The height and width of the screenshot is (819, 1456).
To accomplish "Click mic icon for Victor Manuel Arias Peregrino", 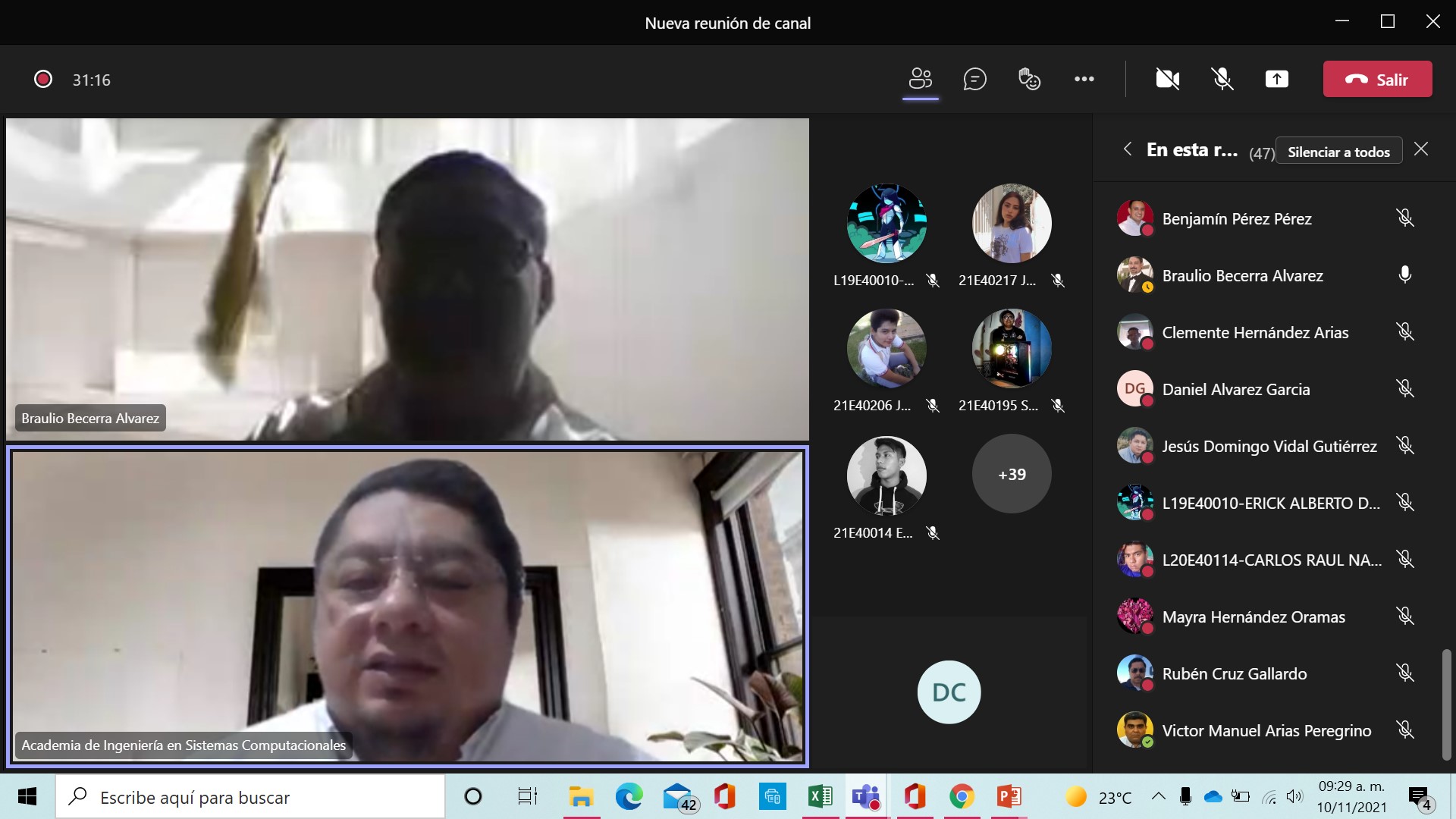I will coord(1405,730).
